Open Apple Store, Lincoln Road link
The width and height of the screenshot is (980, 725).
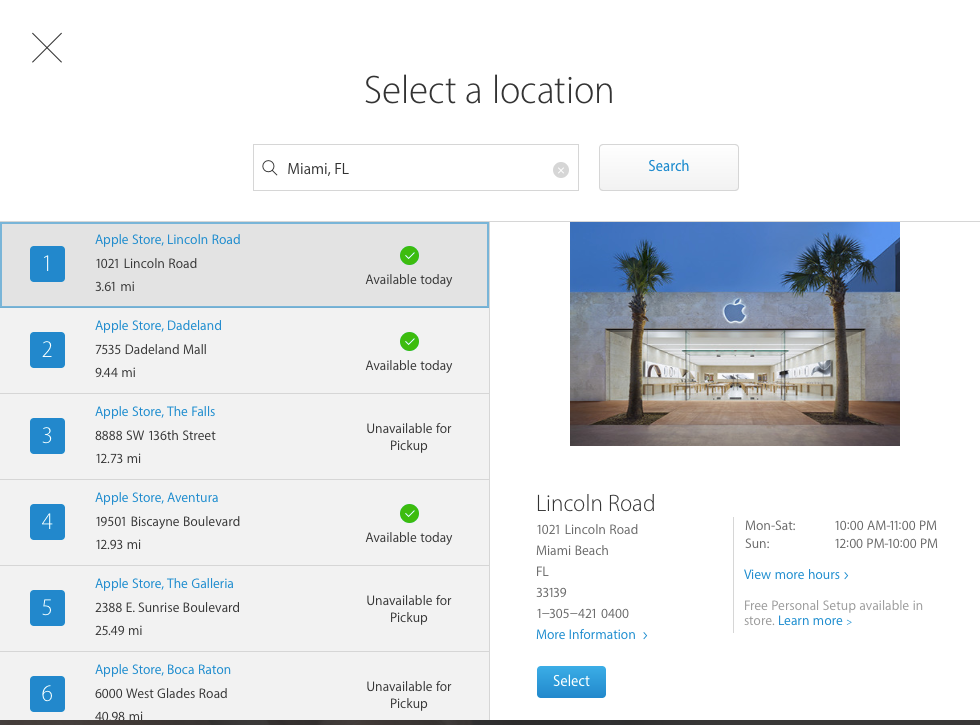[x=168, y=239]
